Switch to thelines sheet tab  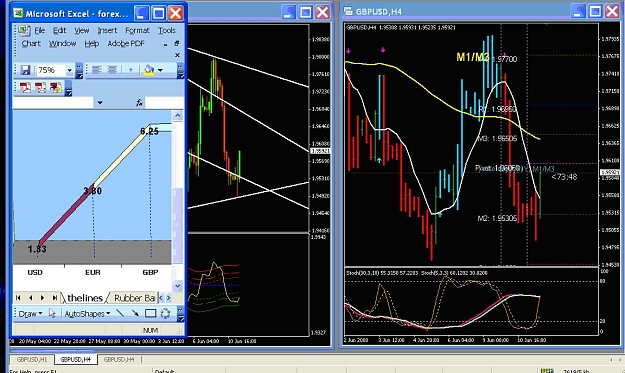[85, 298]
